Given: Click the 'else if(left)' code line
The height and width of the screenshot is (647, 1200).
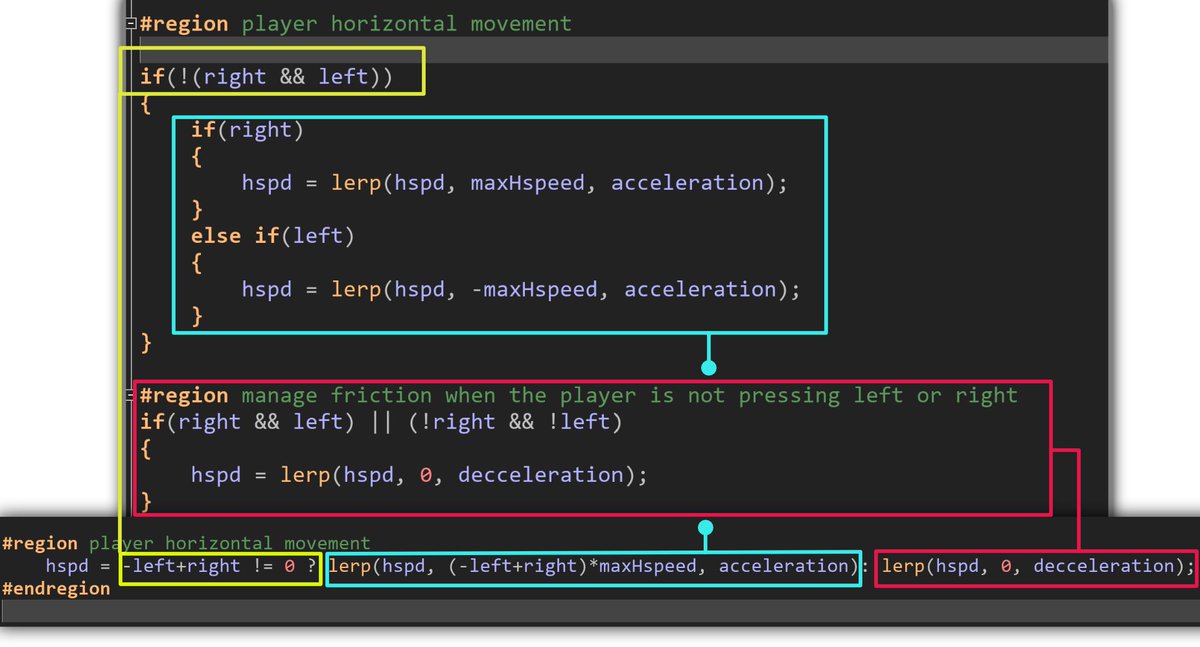Looking at the screenshot, I should pos(273,236).
